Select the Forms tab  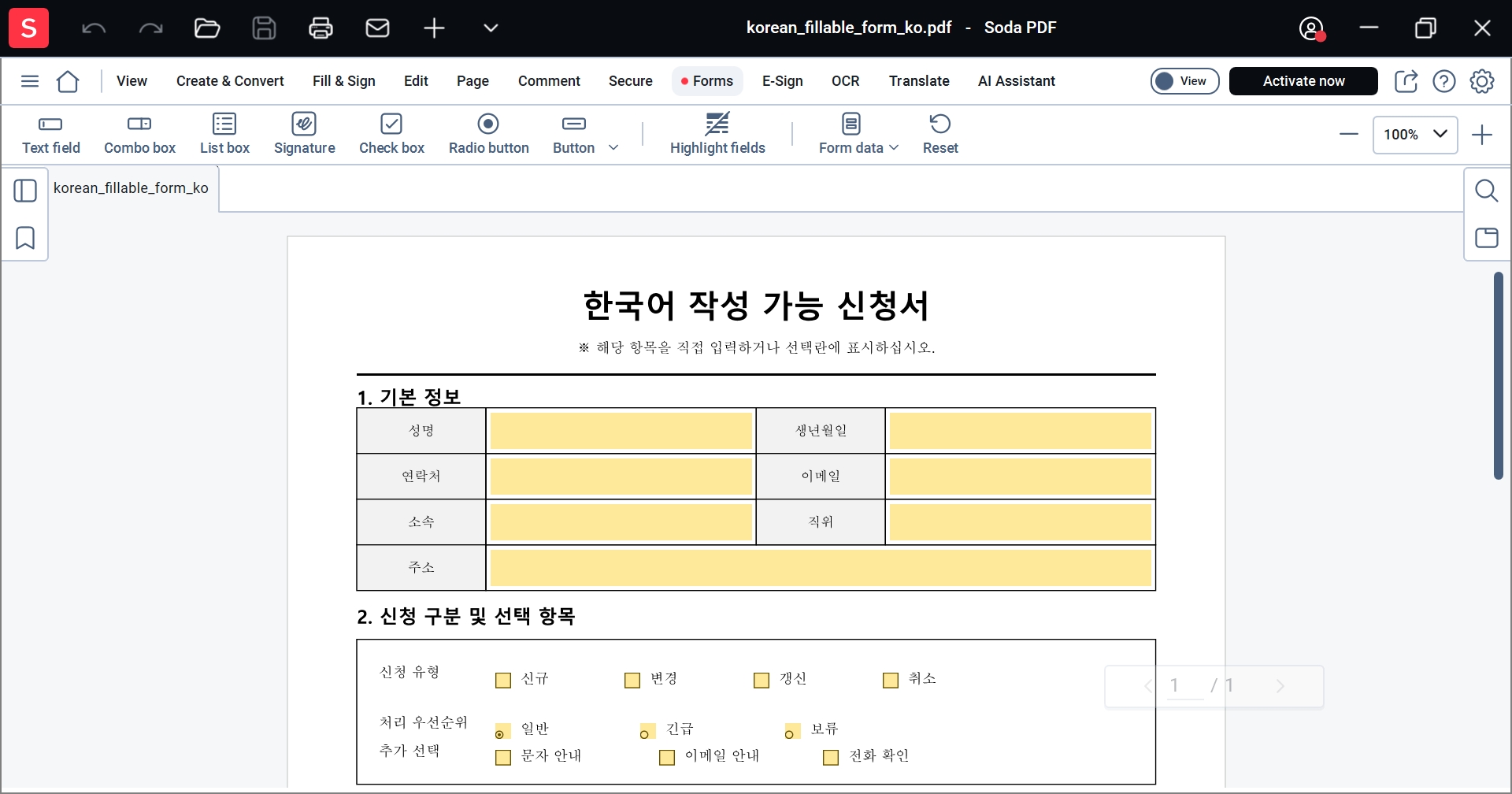(707, 81)
